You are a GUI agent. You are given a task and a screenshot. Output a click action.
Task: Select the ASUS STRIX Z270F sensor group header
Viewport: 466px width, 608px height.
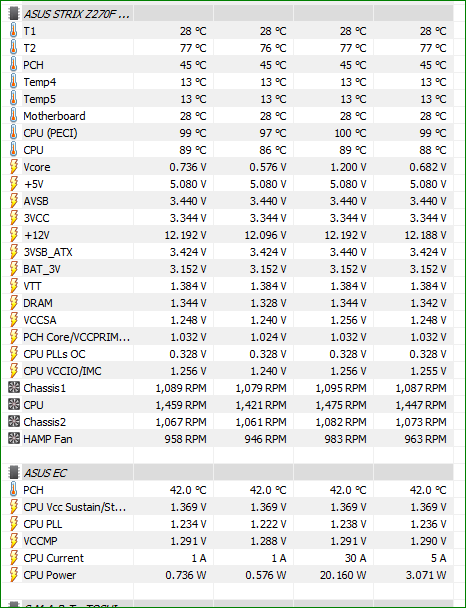point(230,14)
